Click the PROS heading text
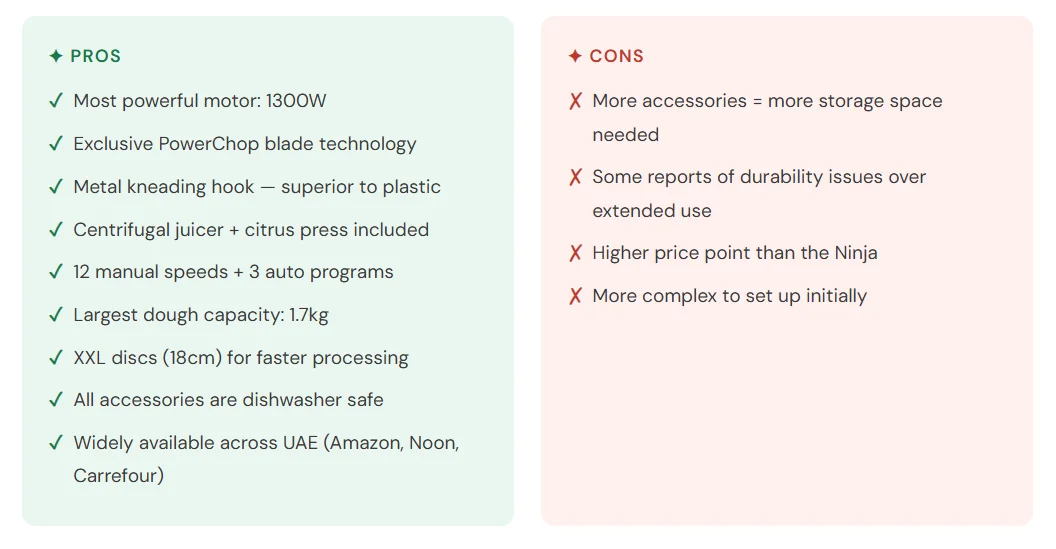 (96, 57)
